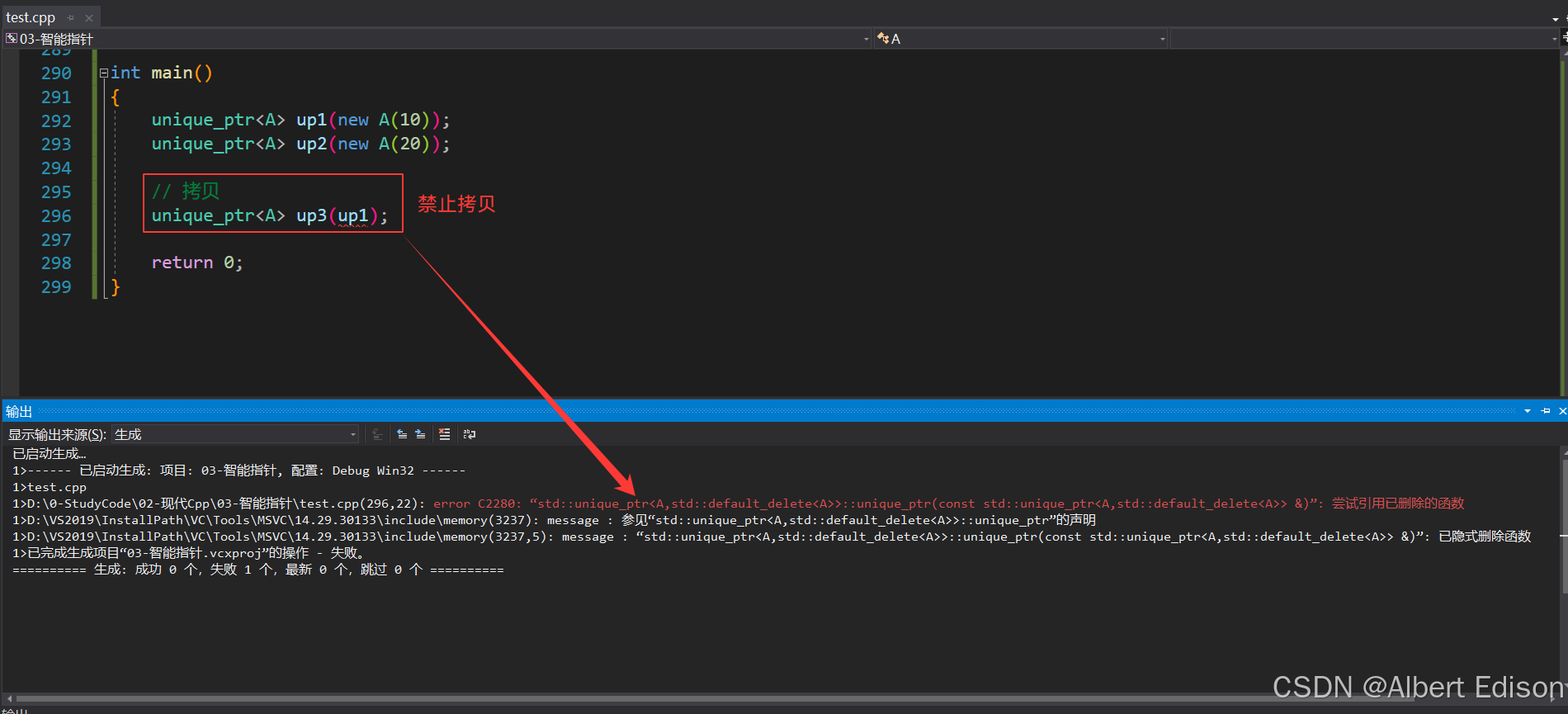Open the 显示输出来源 dropdown showing 生成
Viewport: 1568px width, 714px height.
(x=235, y=434)
